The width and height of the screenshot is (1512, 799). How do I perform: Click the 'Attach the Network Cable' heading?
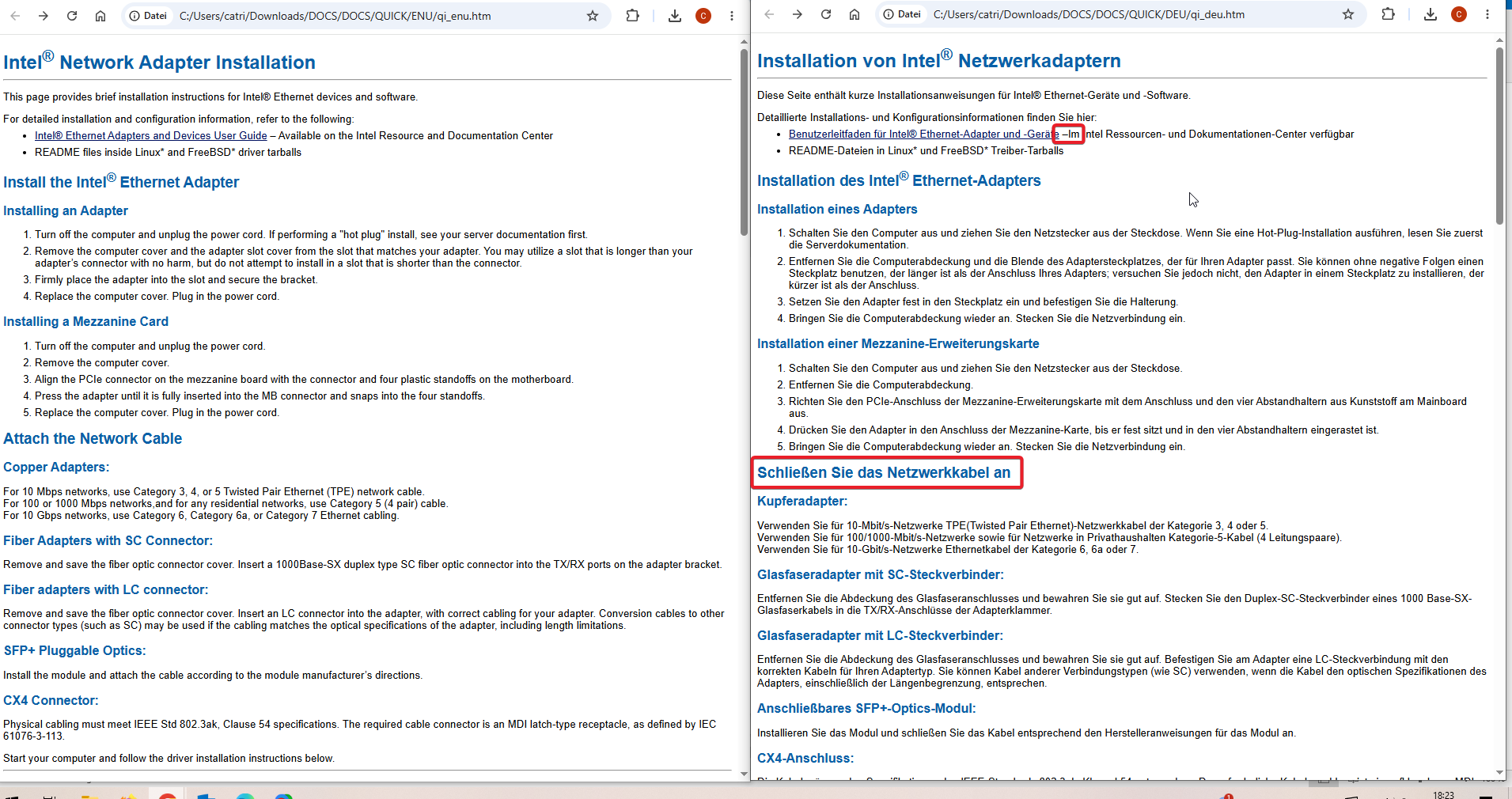coord(93,438)
